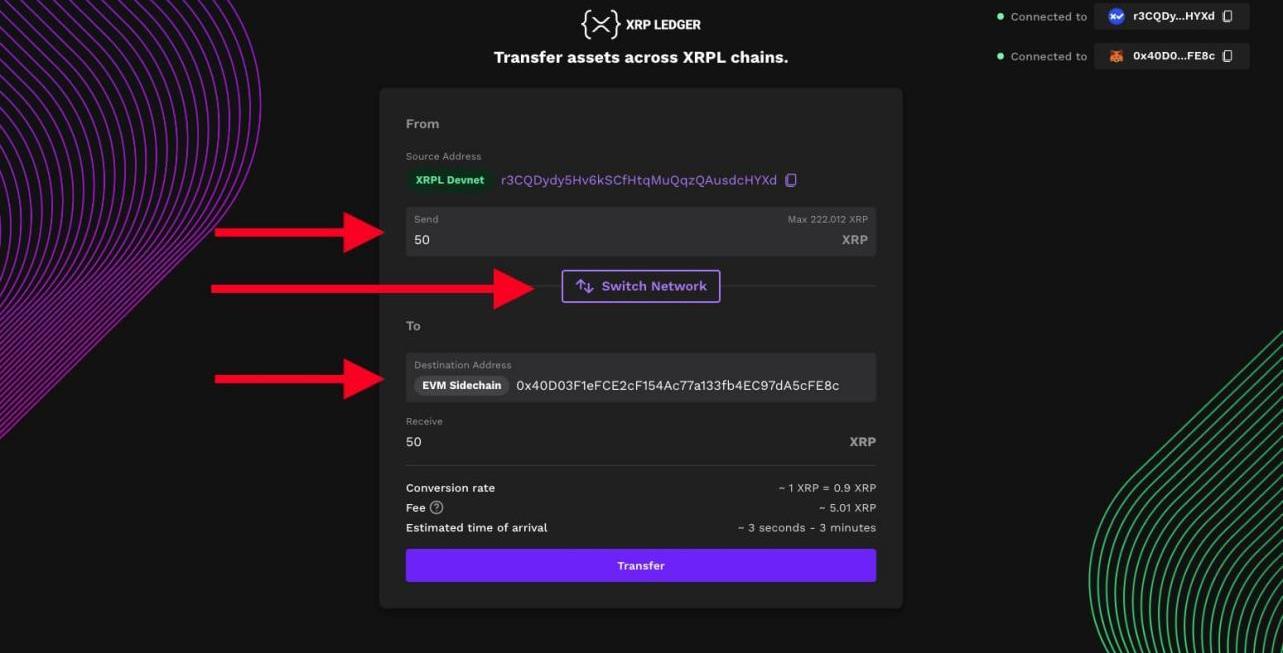
Task: Open the 0x40D0...FE8c connected wallet chip
Action: click(1172, 56)
